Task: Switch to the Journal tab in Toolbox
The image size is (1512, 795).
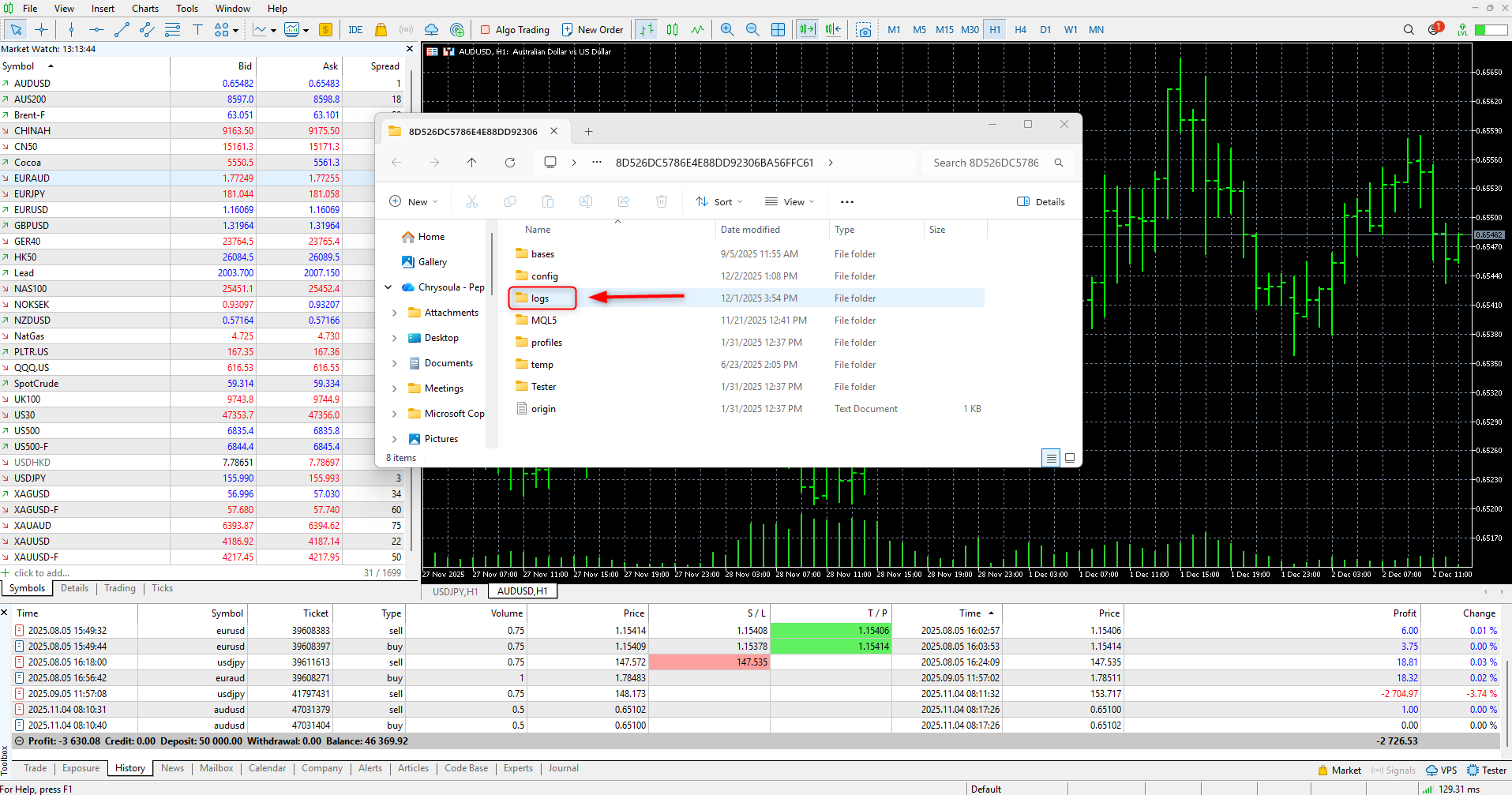Action: (x=563, y=768)
